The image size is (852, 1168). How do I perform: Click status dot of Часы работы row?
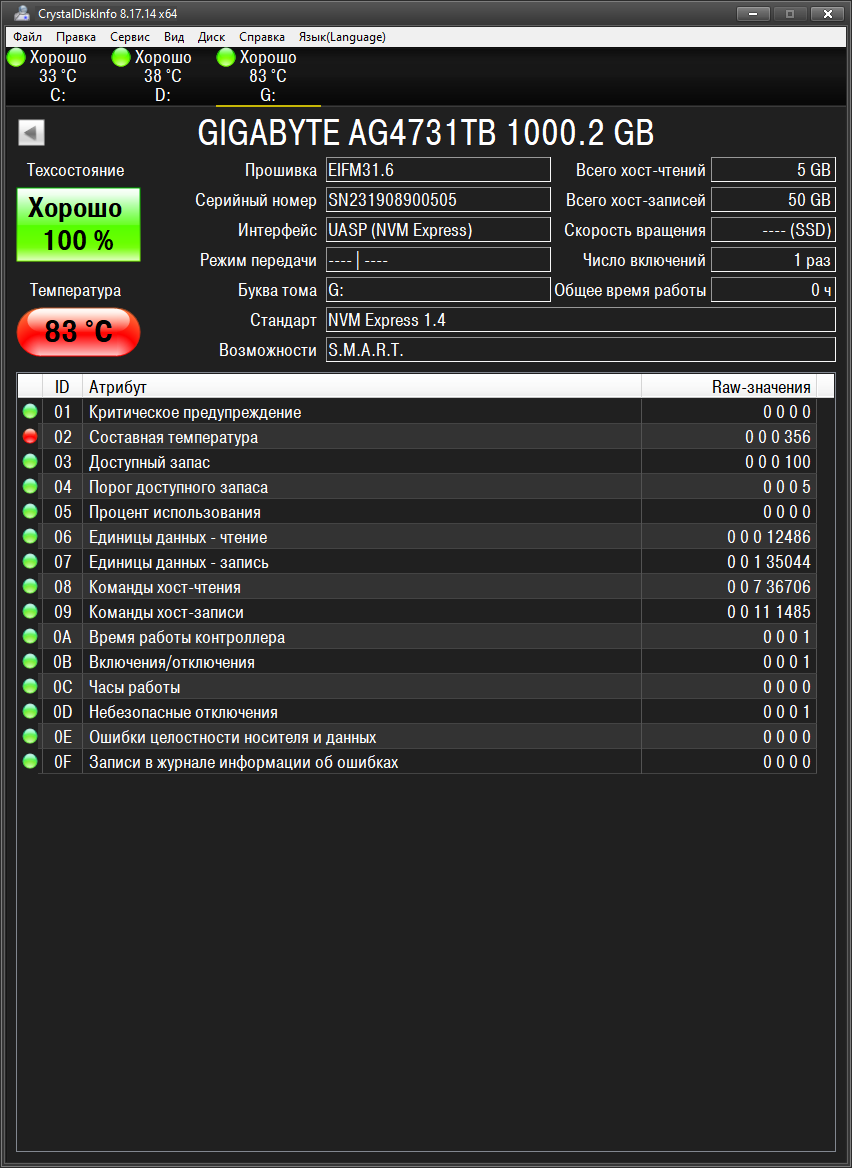pyautogui.click(x=30, y=687)
